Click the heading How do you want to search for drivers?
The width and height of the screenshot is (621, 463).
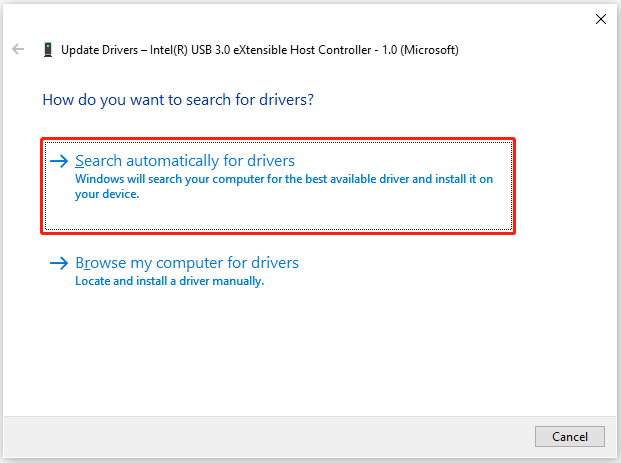click(178, 100)
